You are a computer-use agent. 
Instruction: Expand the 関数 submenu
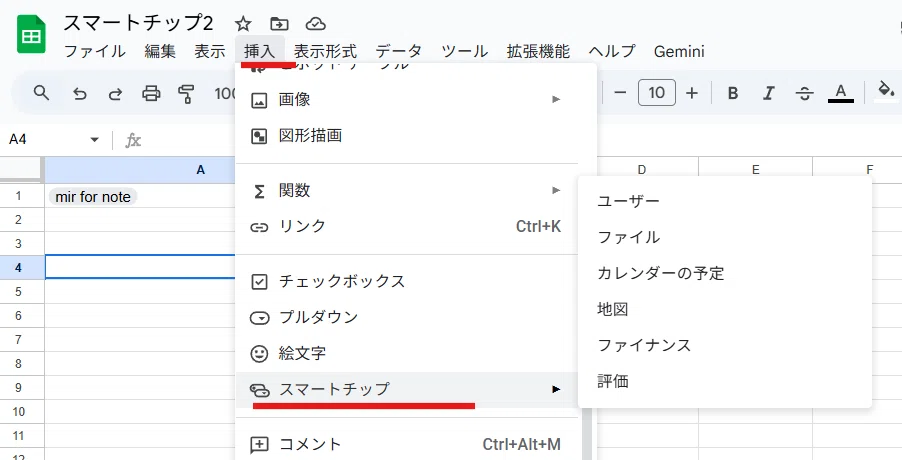(407, 190)
